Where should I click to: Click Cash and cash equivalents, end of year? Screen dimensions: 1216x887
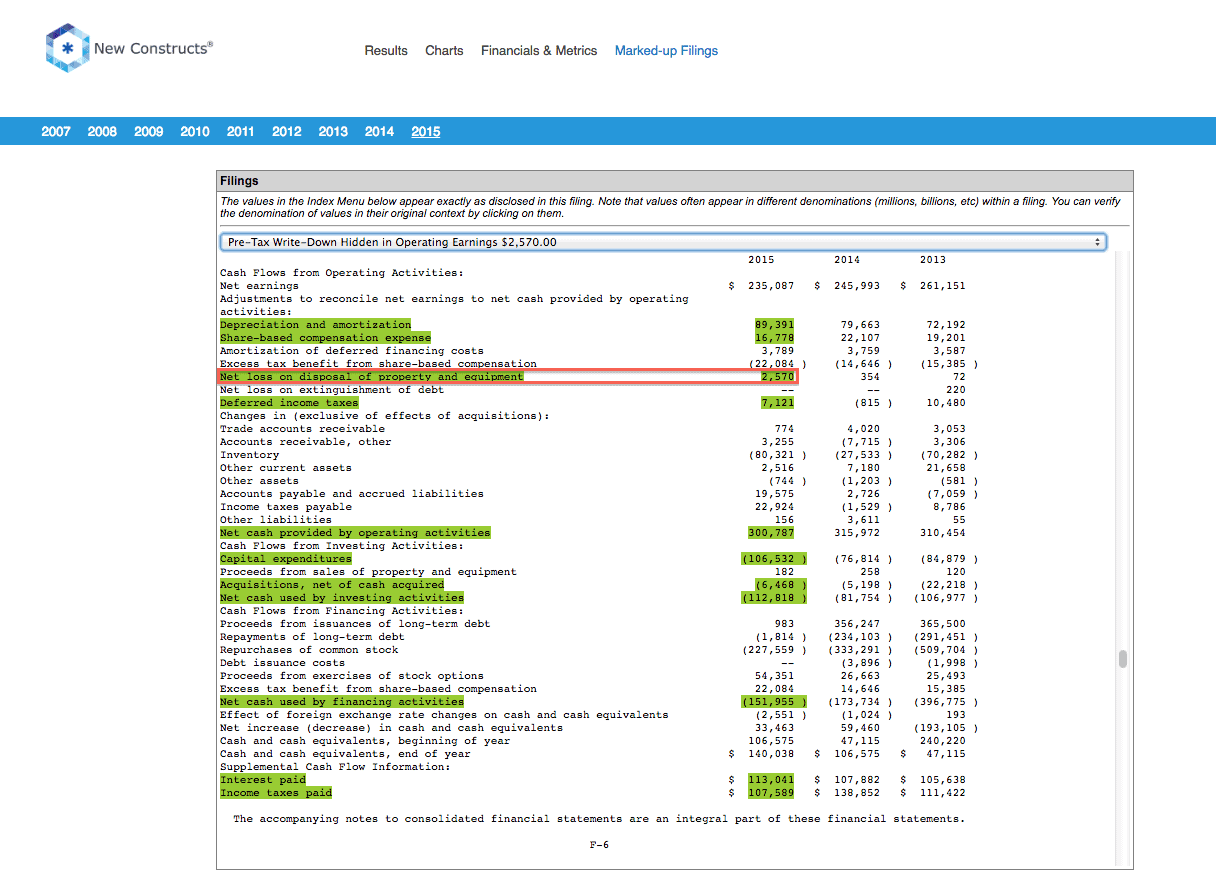click(345, 754)
